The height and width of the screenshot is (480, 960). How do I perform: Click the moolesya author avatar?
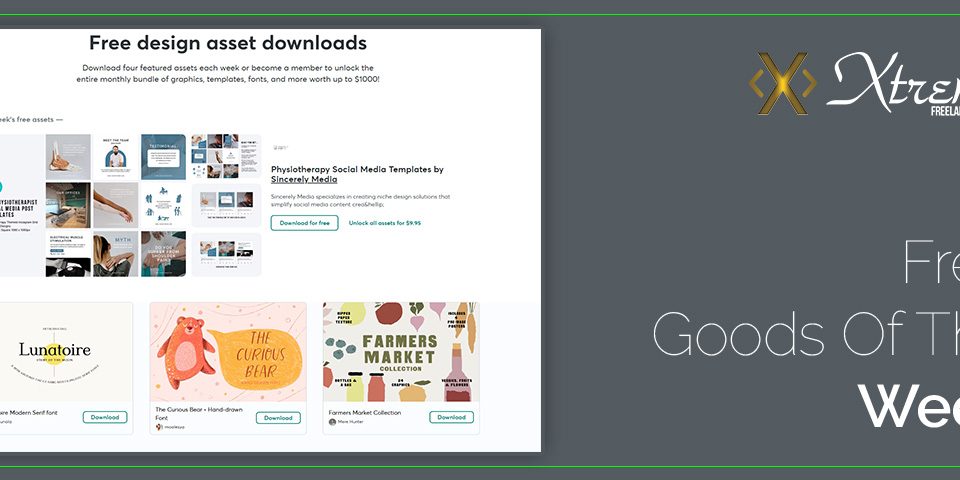click(159, 427)
